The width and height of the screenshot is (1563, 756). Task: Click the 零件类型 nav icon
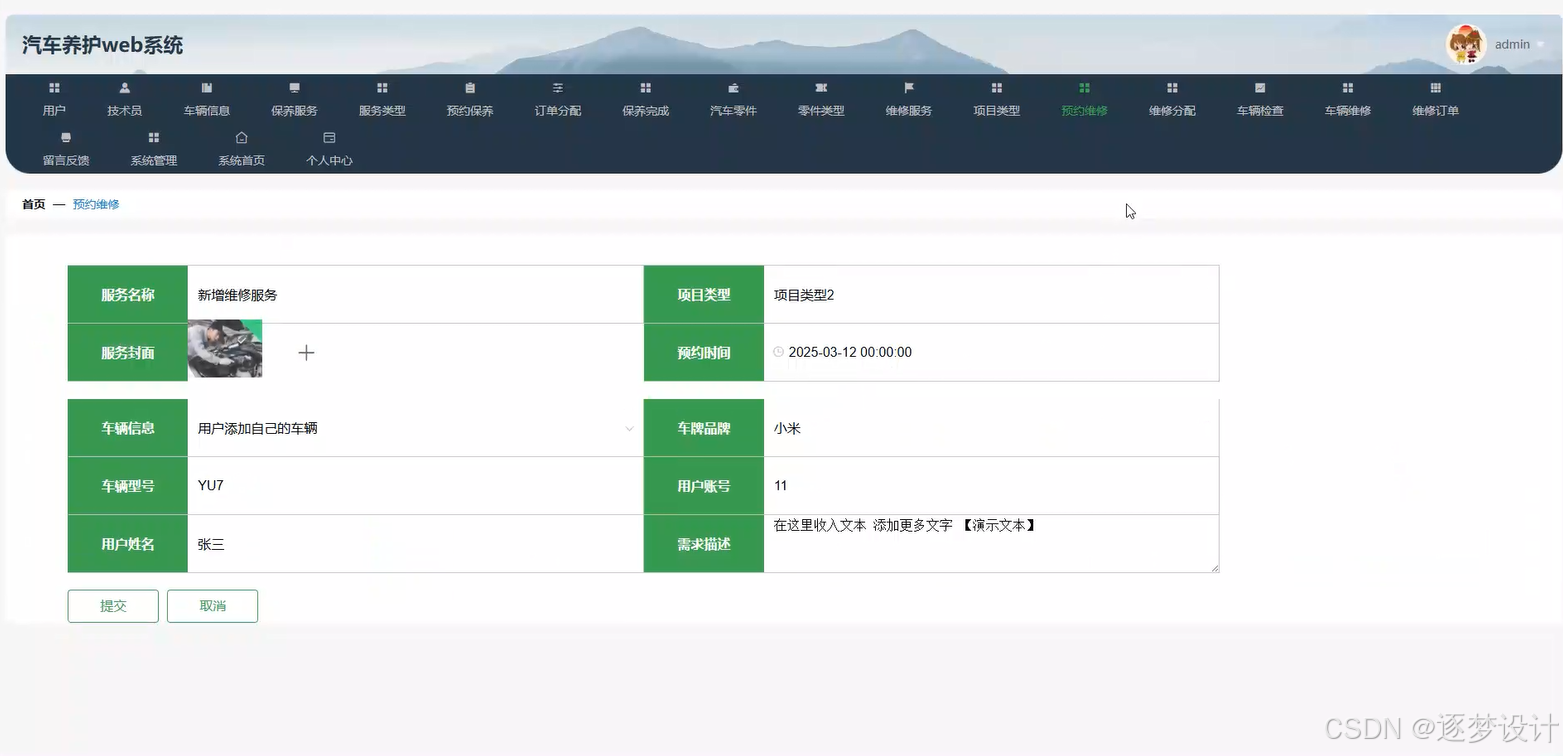coord(821,88)
